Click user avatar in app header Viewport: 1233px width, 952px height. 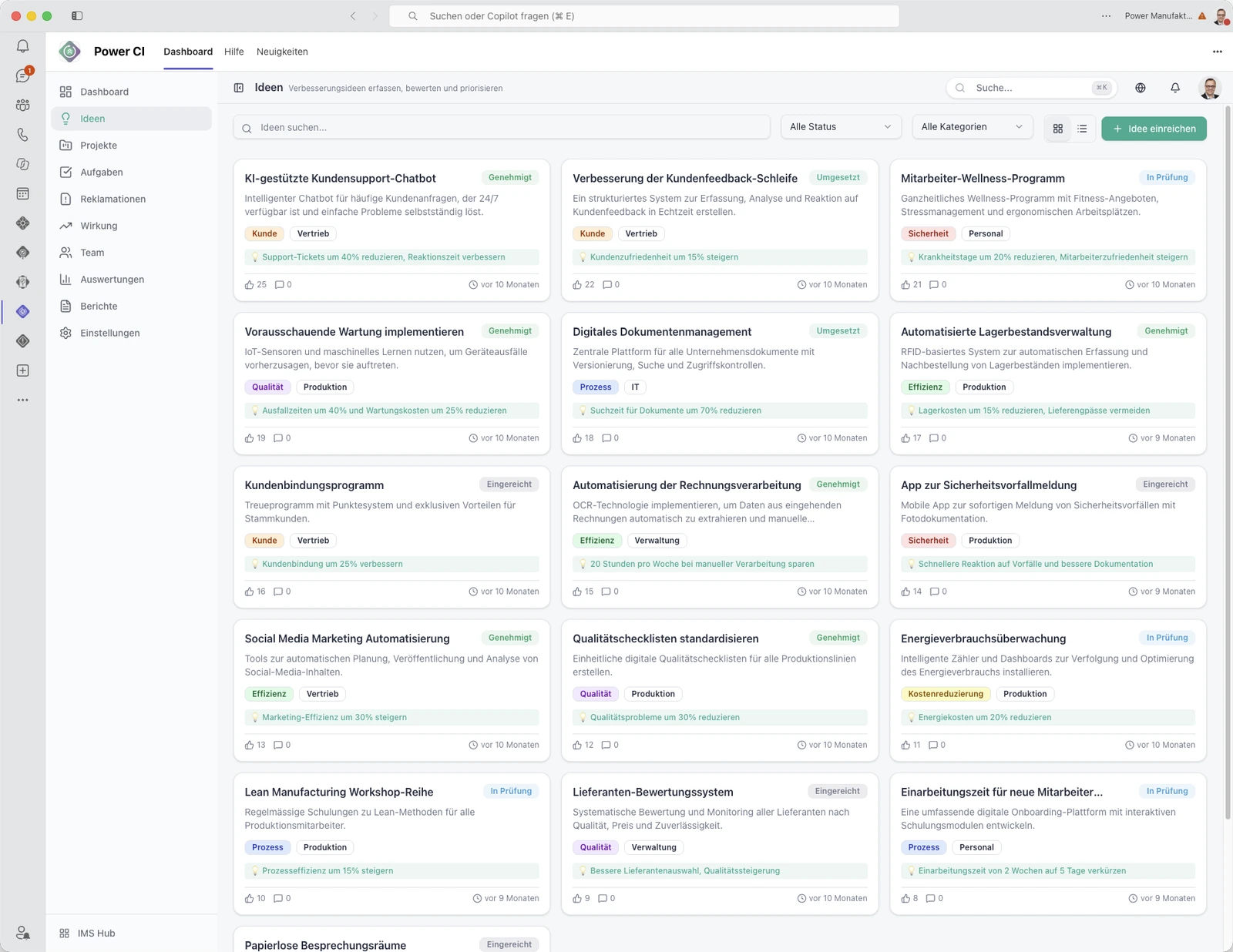pos(1210,88)
